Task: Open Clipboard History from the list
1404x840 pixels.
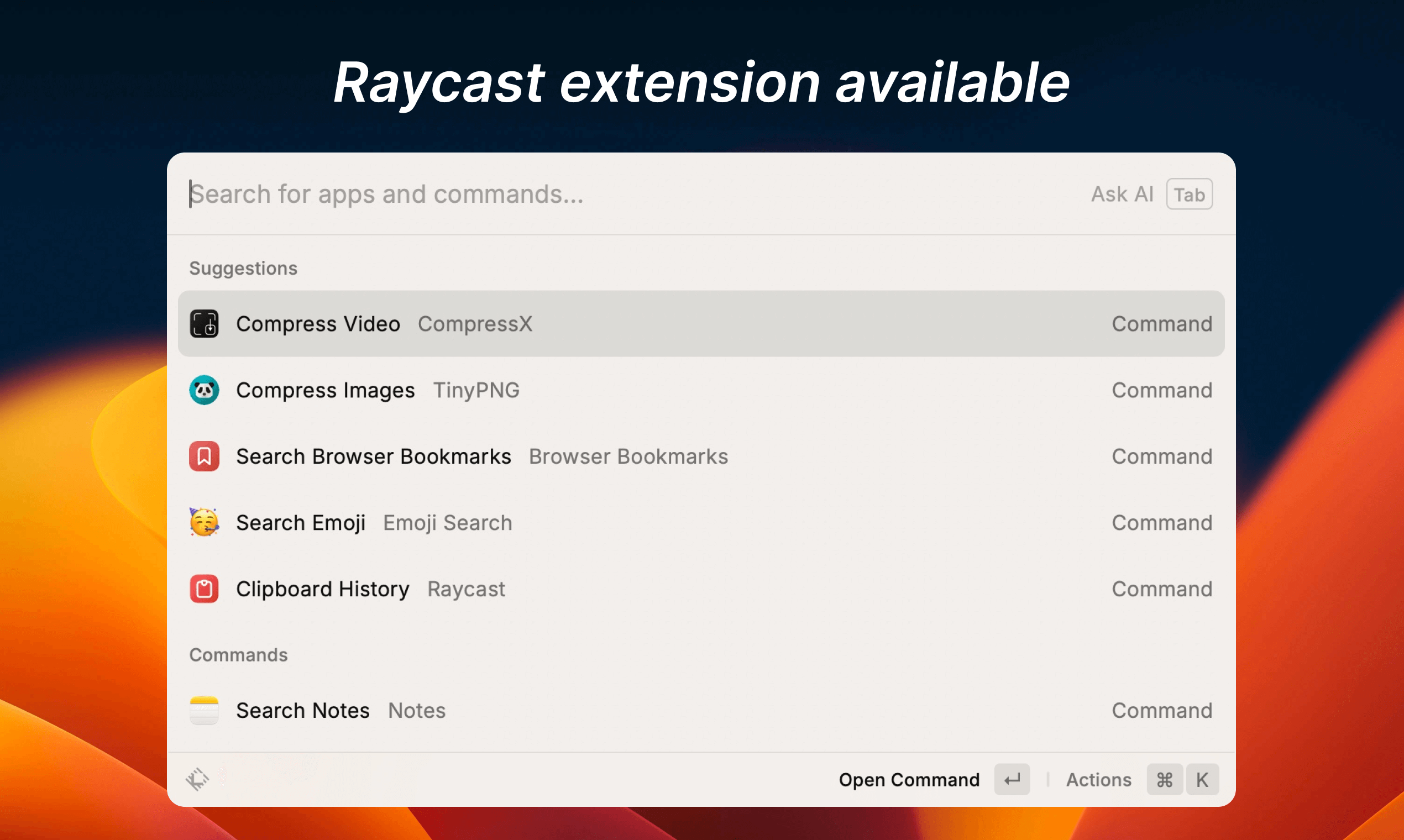Action: [701, 589]
